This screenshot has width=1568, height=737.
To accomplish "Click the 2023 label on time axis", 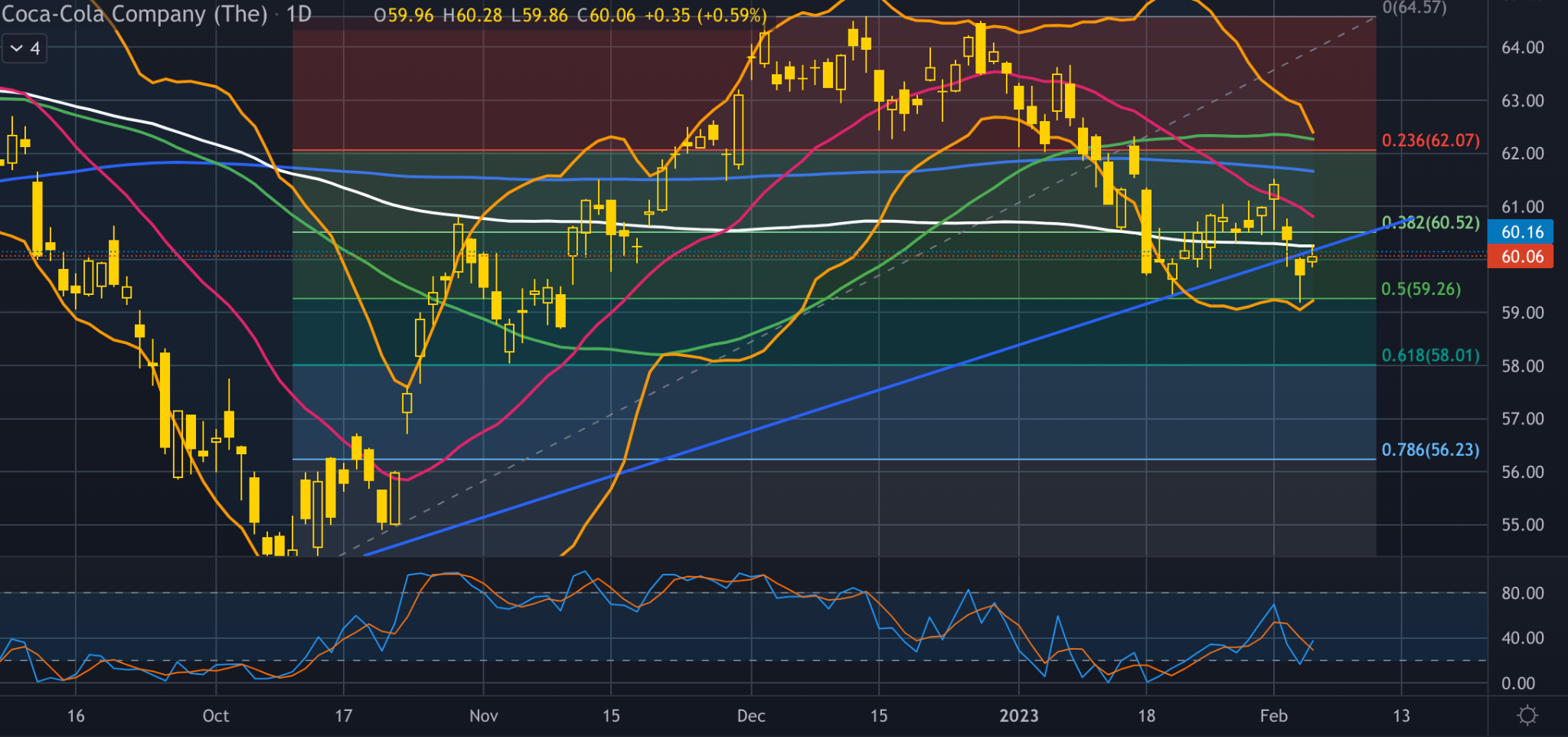I will click(1019, 716).
